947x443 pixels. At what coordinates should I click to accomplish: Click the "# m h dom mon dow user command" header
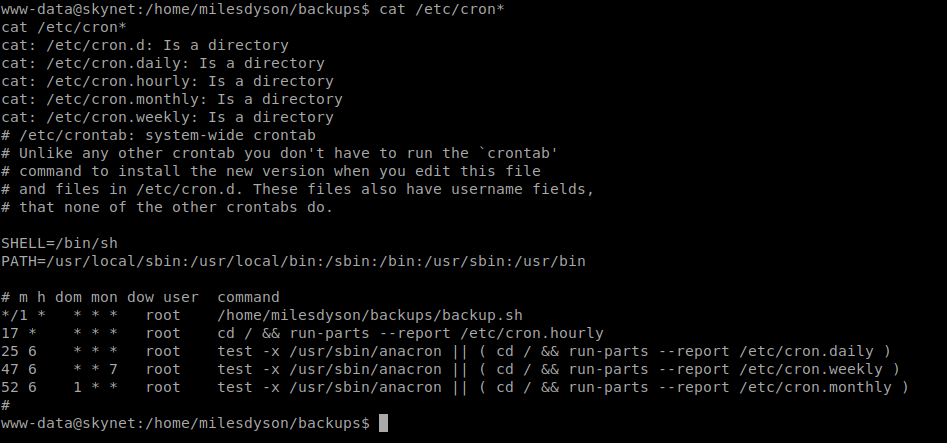[140, 297]
